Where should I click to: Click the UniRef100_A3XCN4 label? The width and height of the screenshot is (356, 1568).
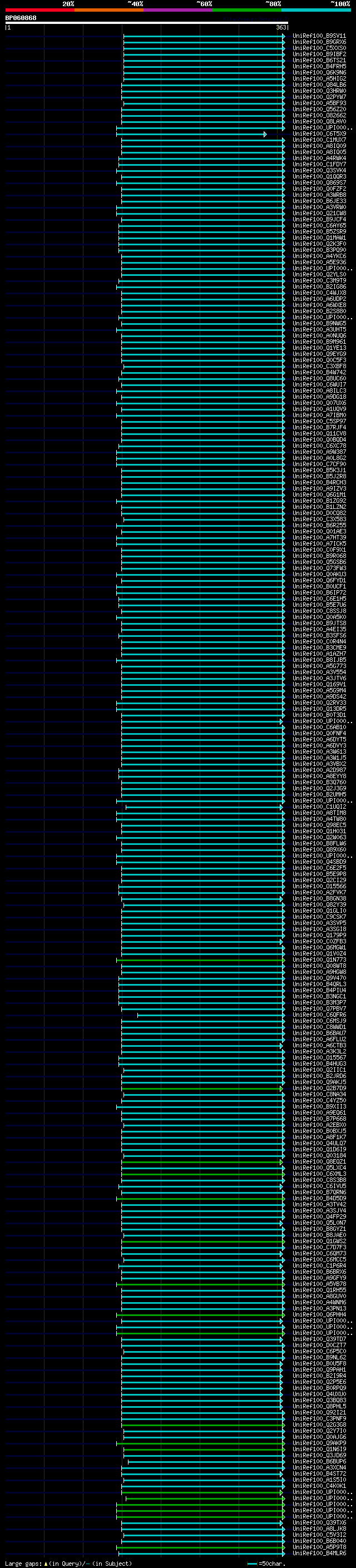319,1467
